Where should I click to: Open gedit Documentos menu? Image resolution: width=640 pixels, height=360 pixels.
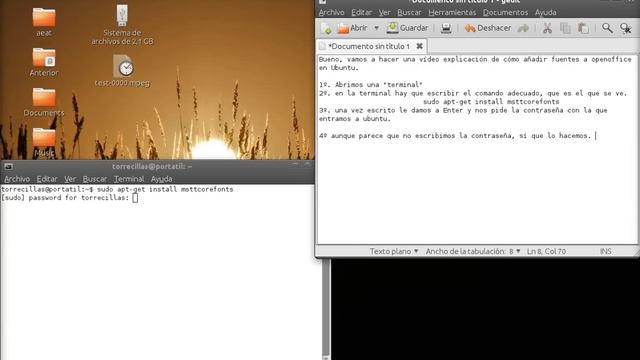coord(505,13)
